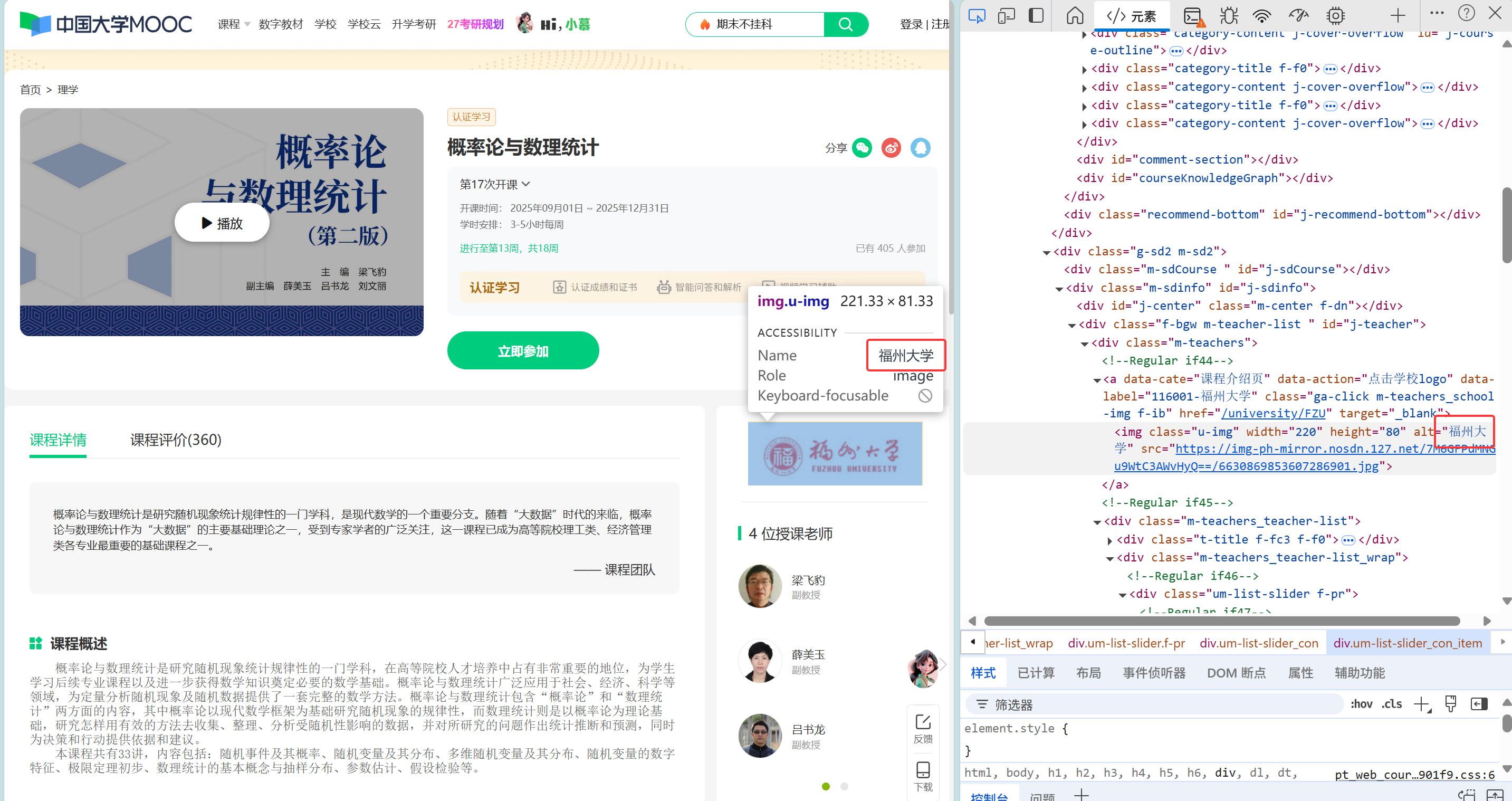Open the Memory chip icon tab
The width and height of the screenshot is (1512, 801).
1335,16
